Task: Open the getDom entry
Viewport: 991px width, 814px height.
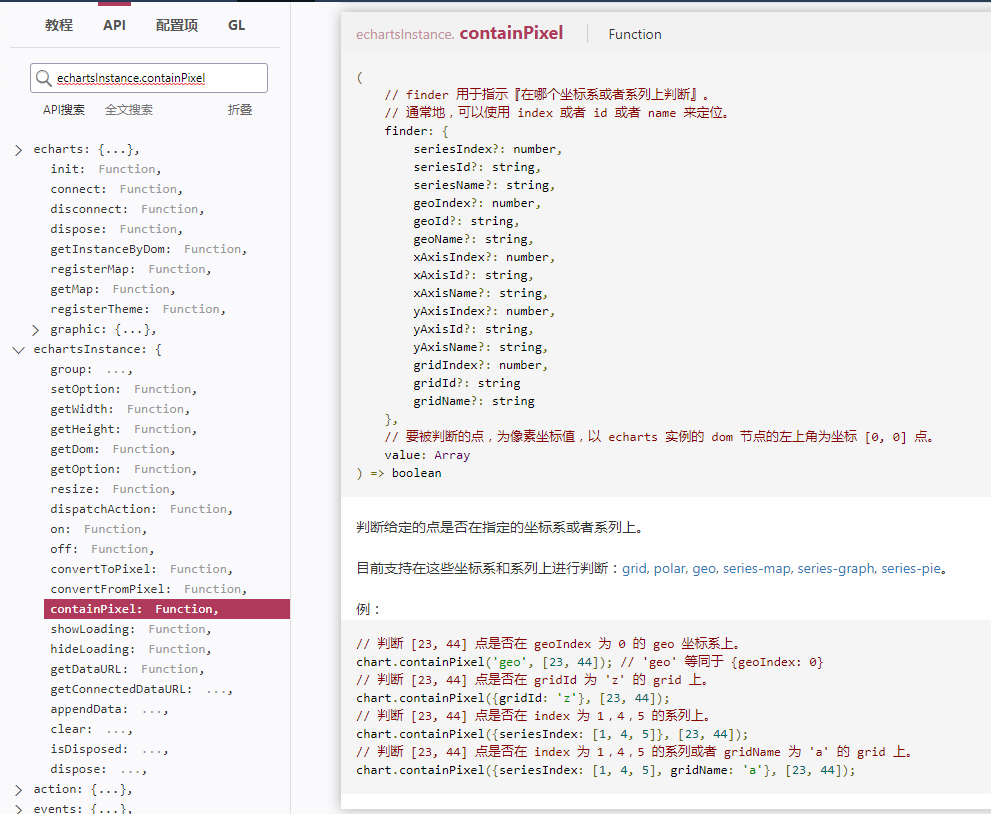Action: coord(112,449)
